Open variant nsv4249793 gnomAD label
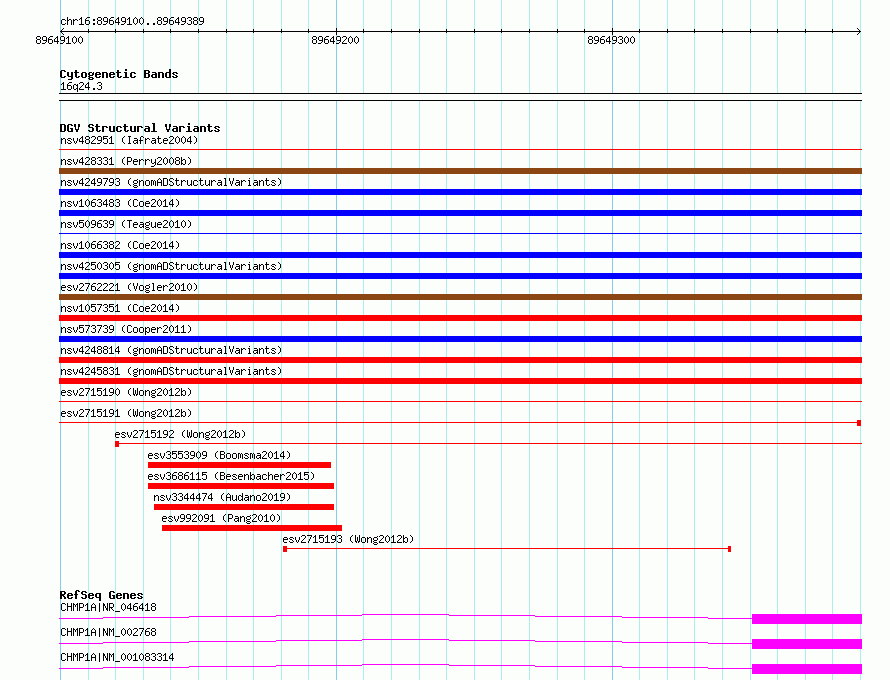 (x=171, y=182)
